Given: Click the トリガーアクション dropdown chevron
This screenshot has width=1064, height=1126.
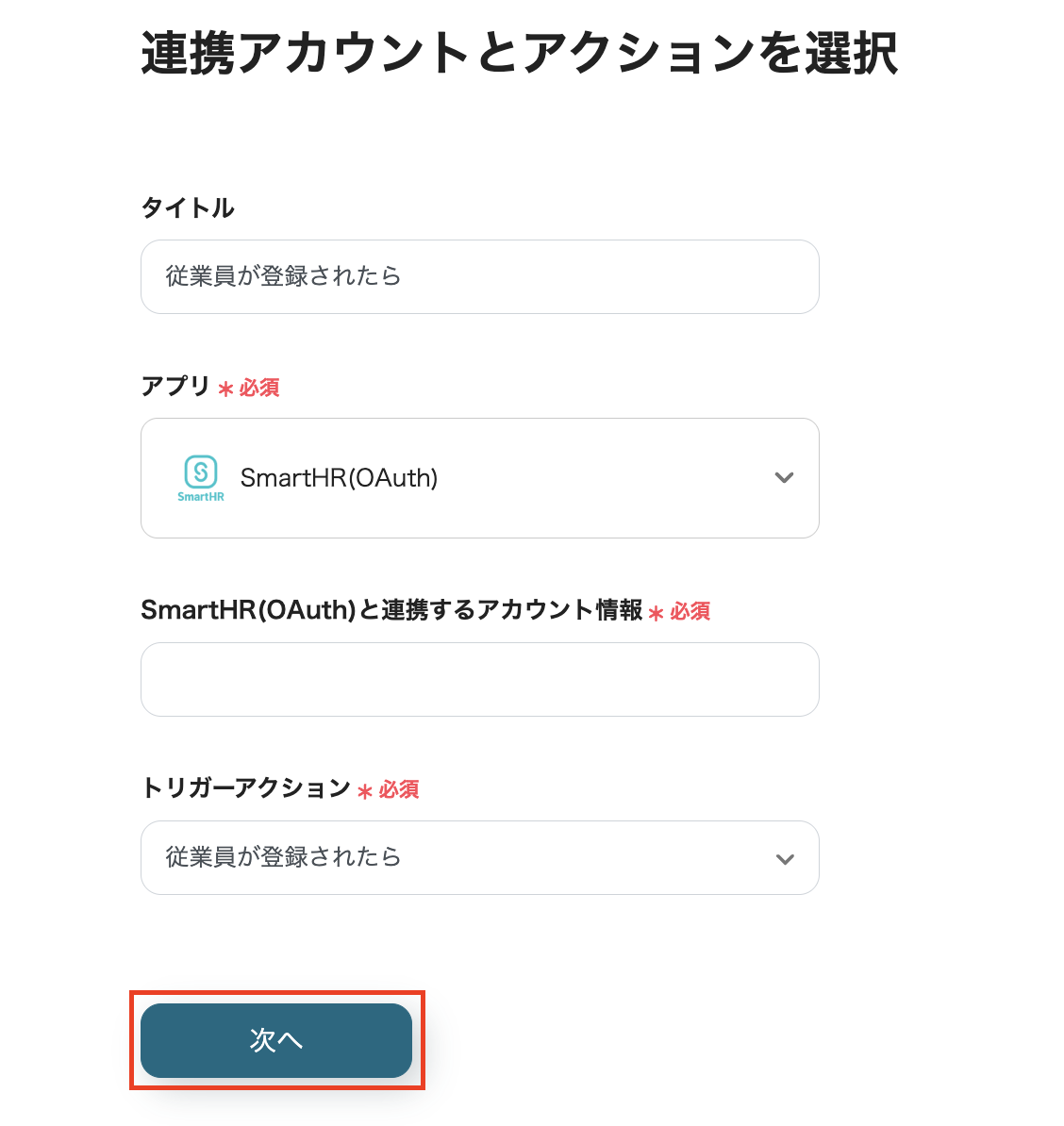Looking at the screenshot, I should click(784, 859).
